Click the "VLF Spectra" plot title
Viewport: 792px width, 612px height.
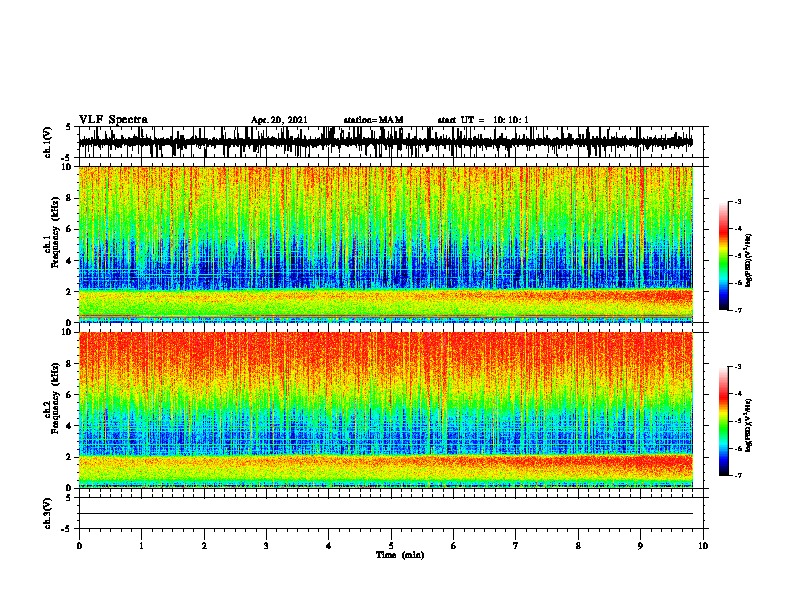pos(113,120)
